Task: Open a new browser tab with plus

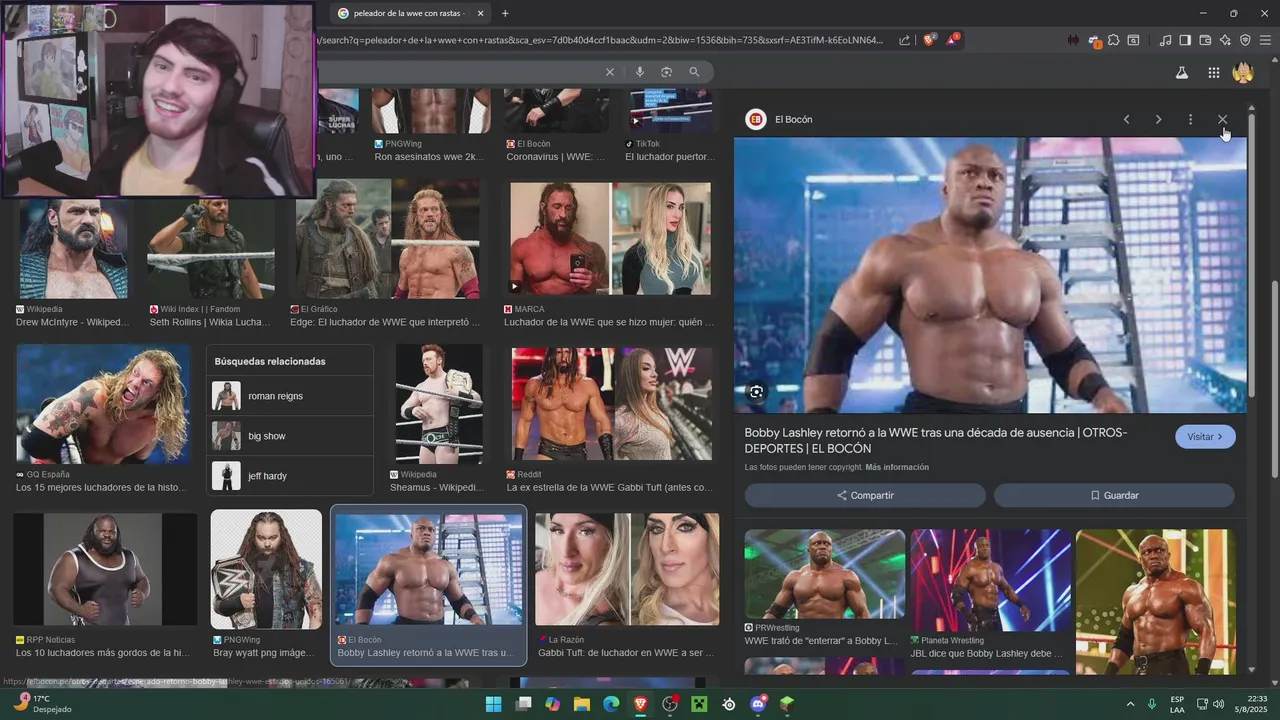Action: [505, 13]
